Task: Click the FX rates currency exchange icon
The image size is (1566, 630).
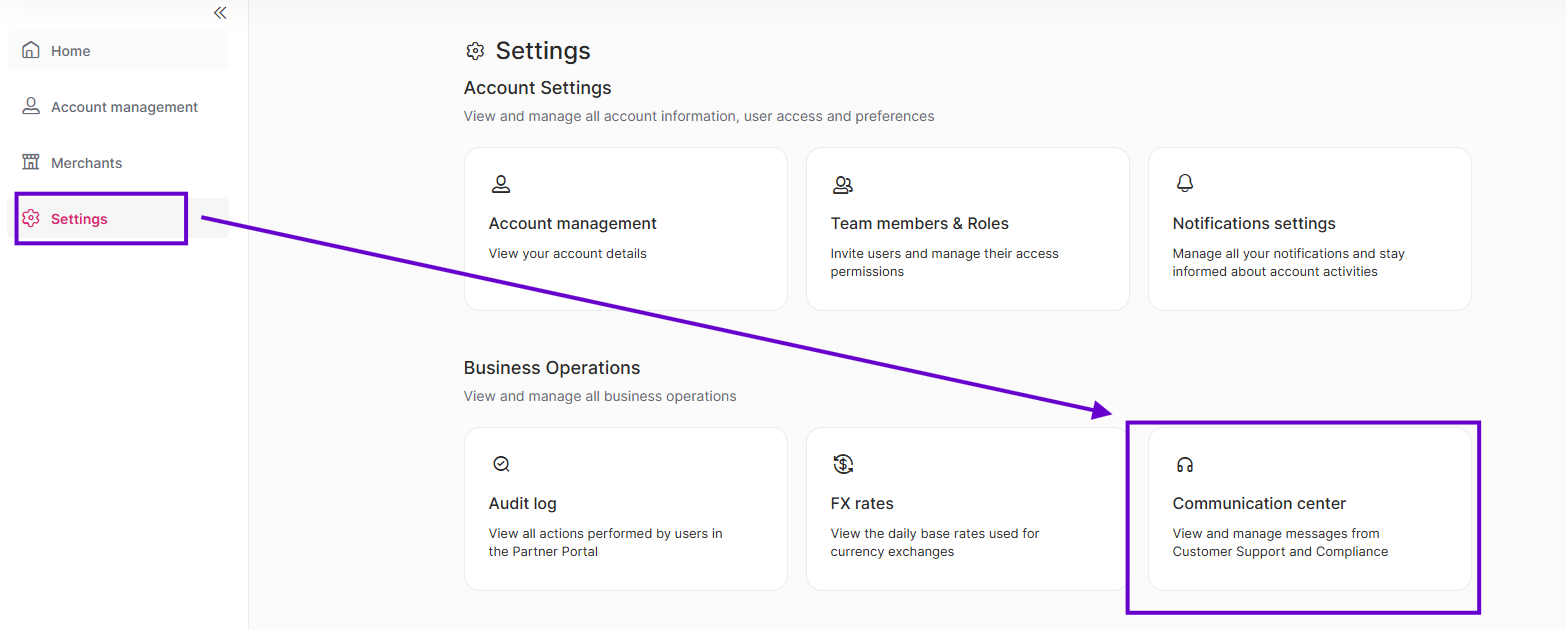Action: [843, 464]
